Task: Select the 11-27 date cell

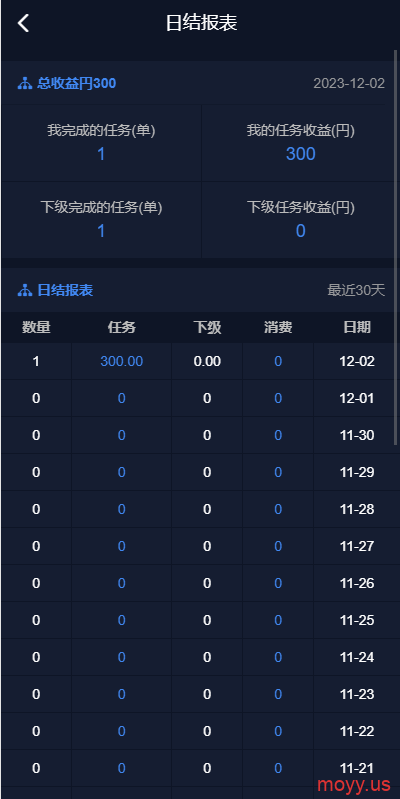Action: (x=357, y=546)
